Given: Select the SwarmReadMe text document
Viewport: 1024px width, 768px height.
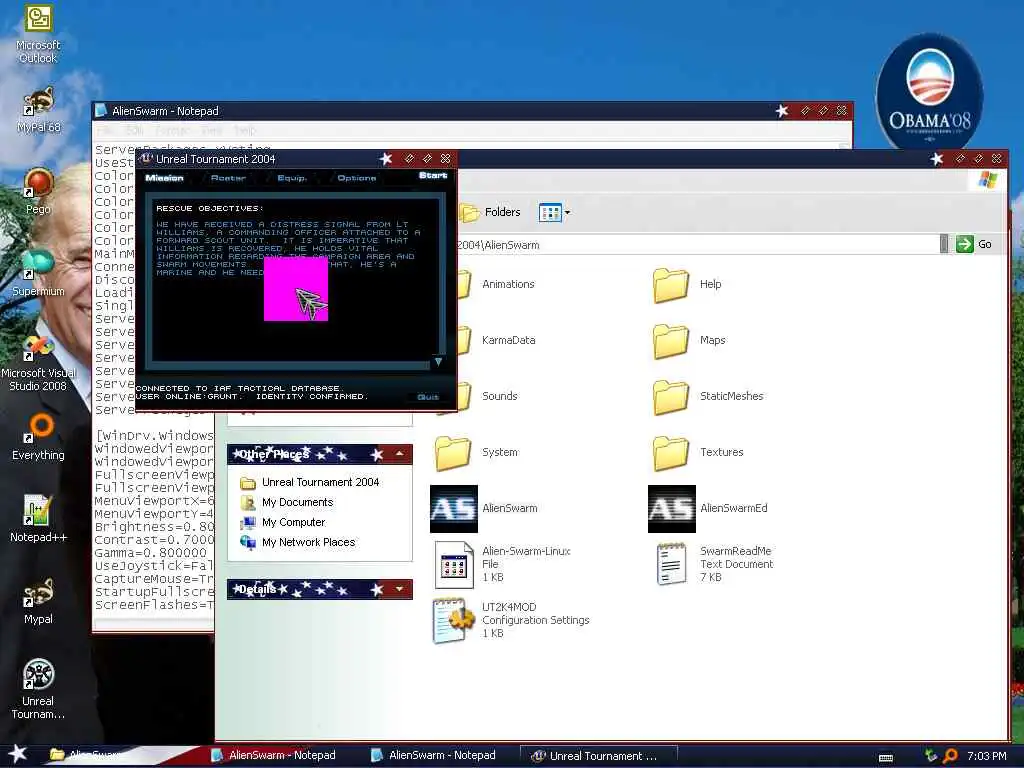Looking at the screenshot, I should tap(714, 564).
